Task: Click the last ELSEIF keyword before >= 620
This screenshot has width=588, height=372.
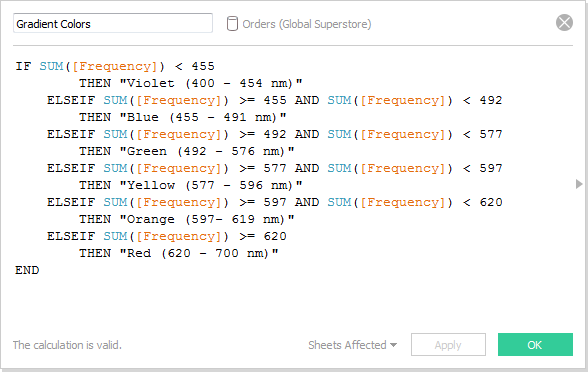Action: 71,236
